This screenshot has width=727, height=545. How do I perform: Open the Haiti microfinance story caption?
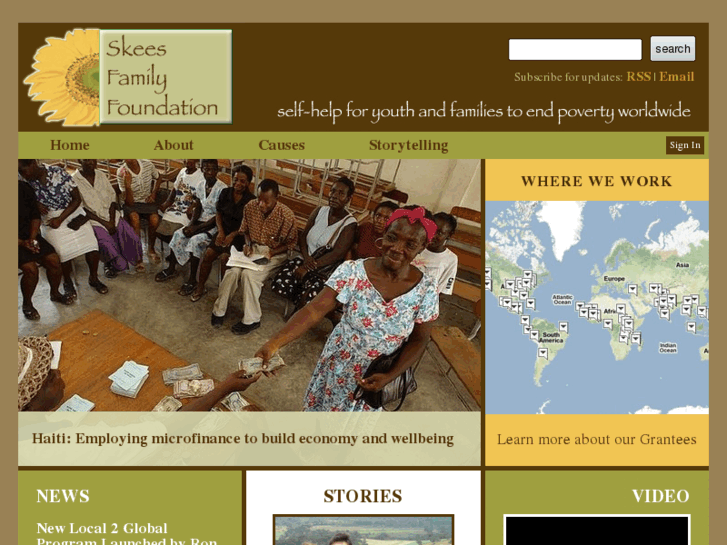[242, 439]
